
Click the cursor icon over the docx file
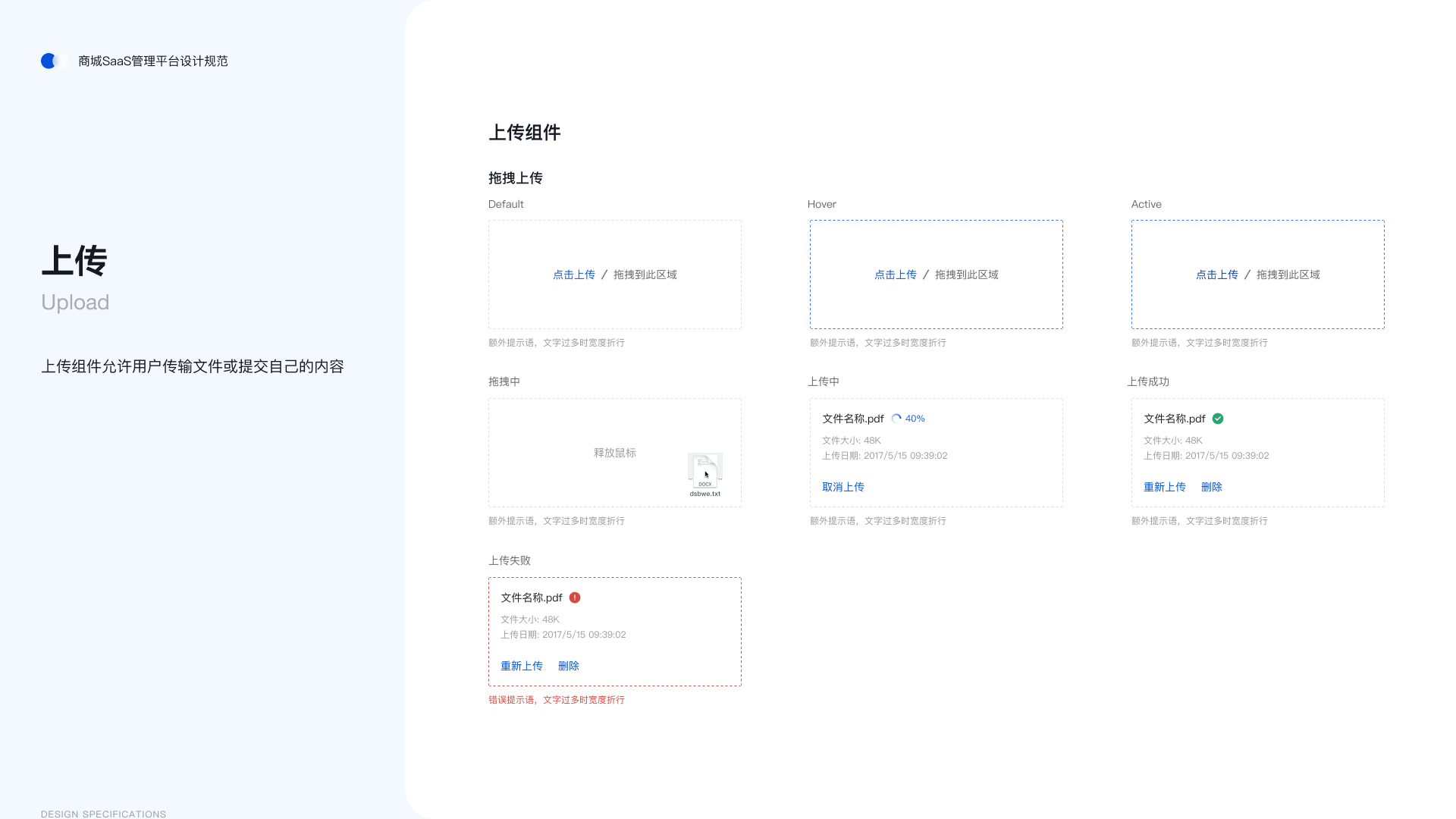[706, 474]
